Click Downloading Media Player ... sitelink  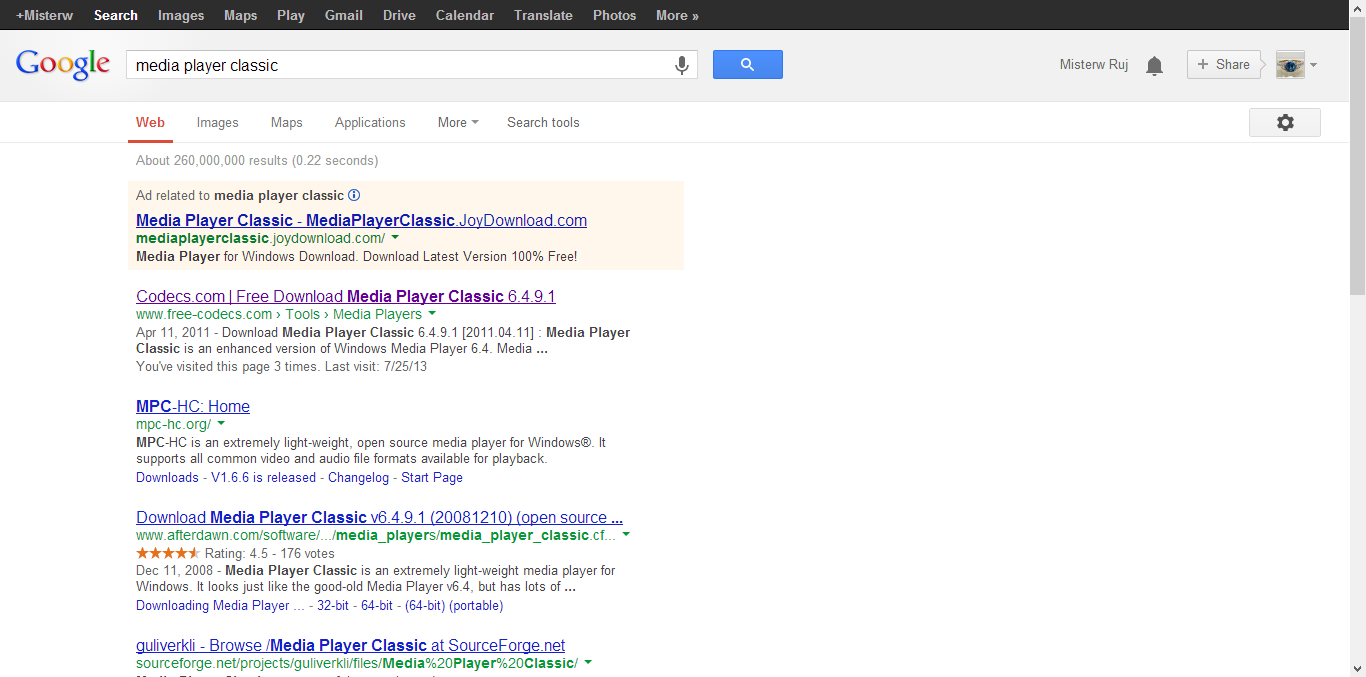coord(220,605)
